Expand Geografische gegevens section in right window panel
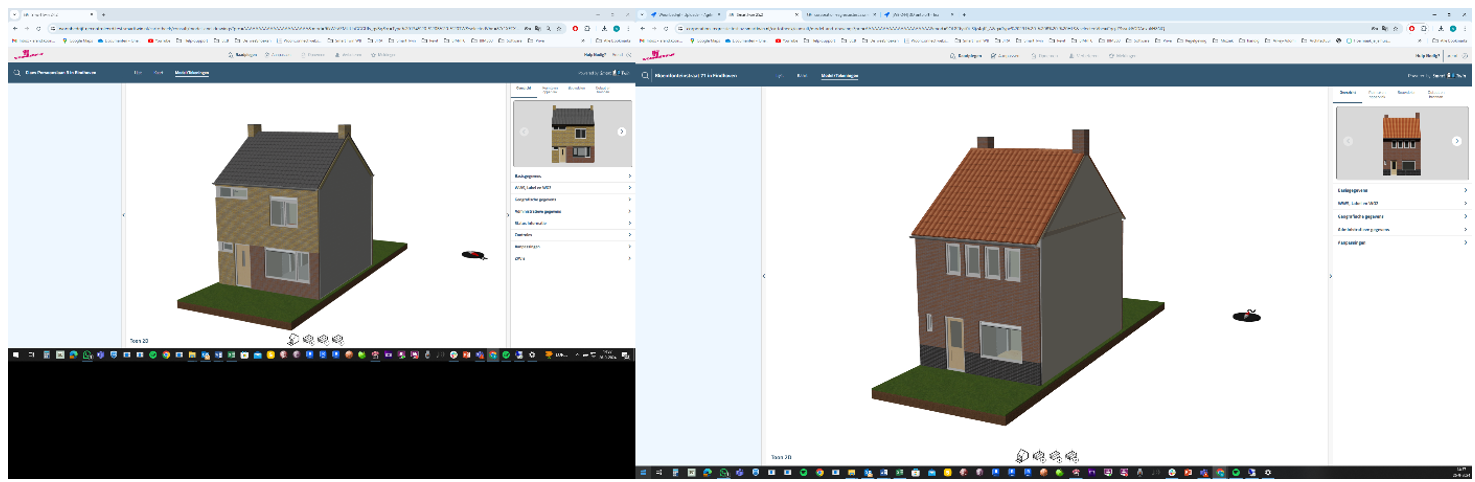Screen dimensions: 1475x482 pyautogui.click(x=1402, y=216)
